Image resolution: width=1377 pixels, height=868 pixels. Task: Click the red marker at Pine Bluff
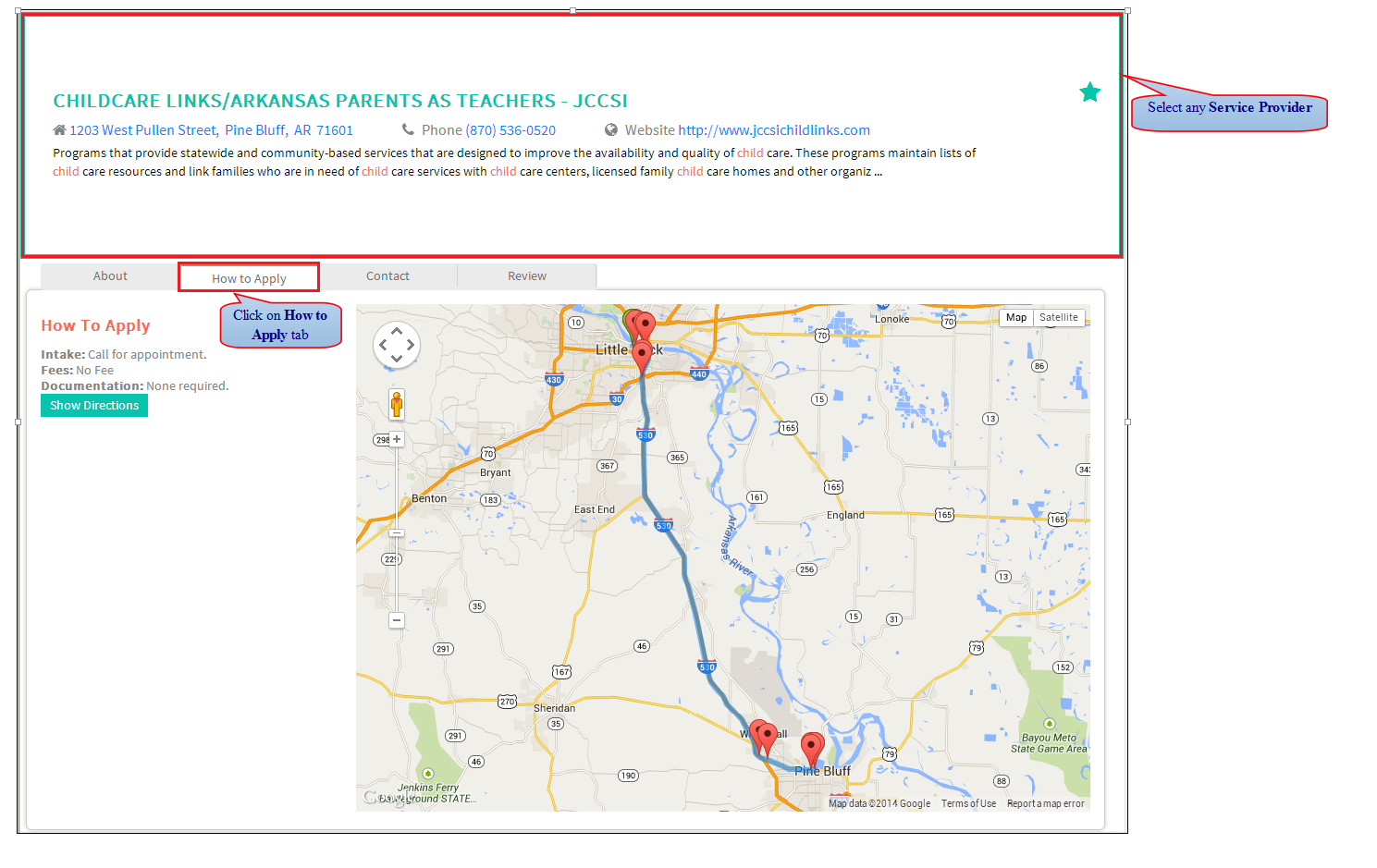812,749
